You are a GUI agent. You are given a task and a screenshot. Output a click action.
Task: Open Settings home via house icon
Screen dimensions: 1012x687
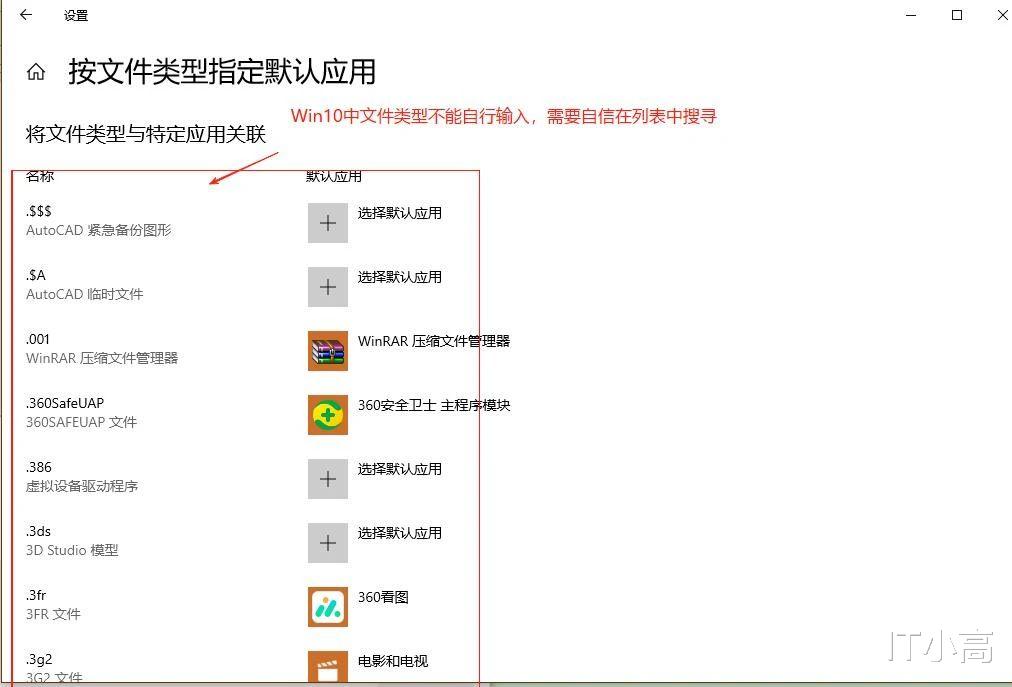tap(36, 72)
